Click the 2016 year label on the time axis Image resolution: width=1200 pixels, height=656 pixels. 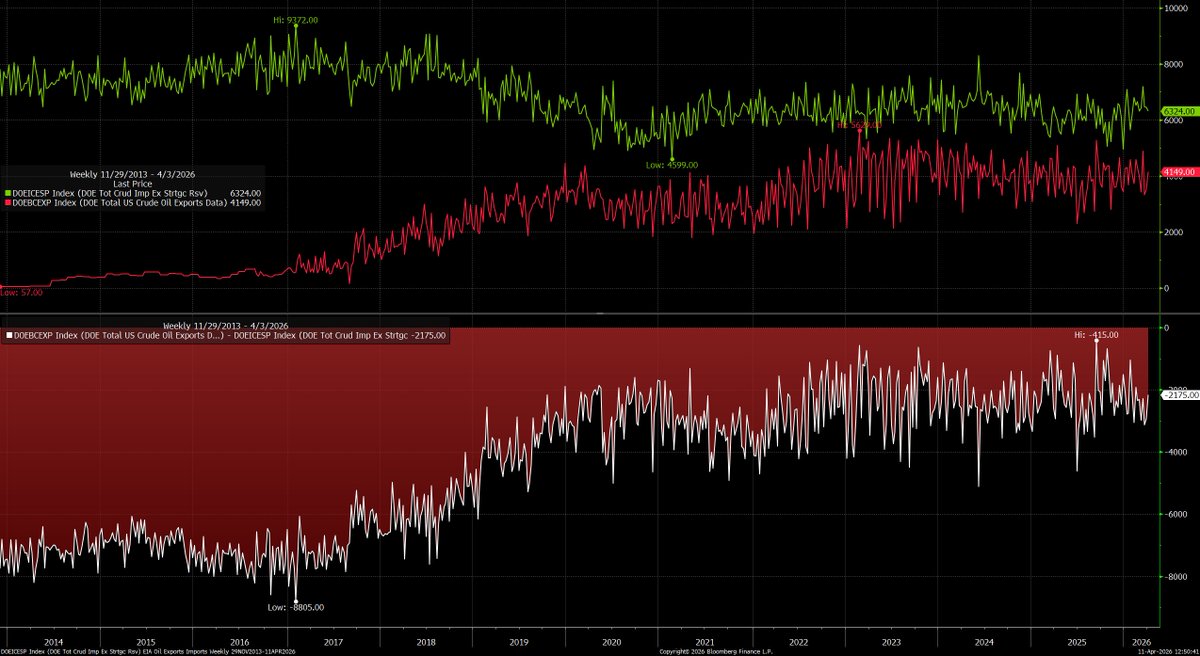point(239,641)
